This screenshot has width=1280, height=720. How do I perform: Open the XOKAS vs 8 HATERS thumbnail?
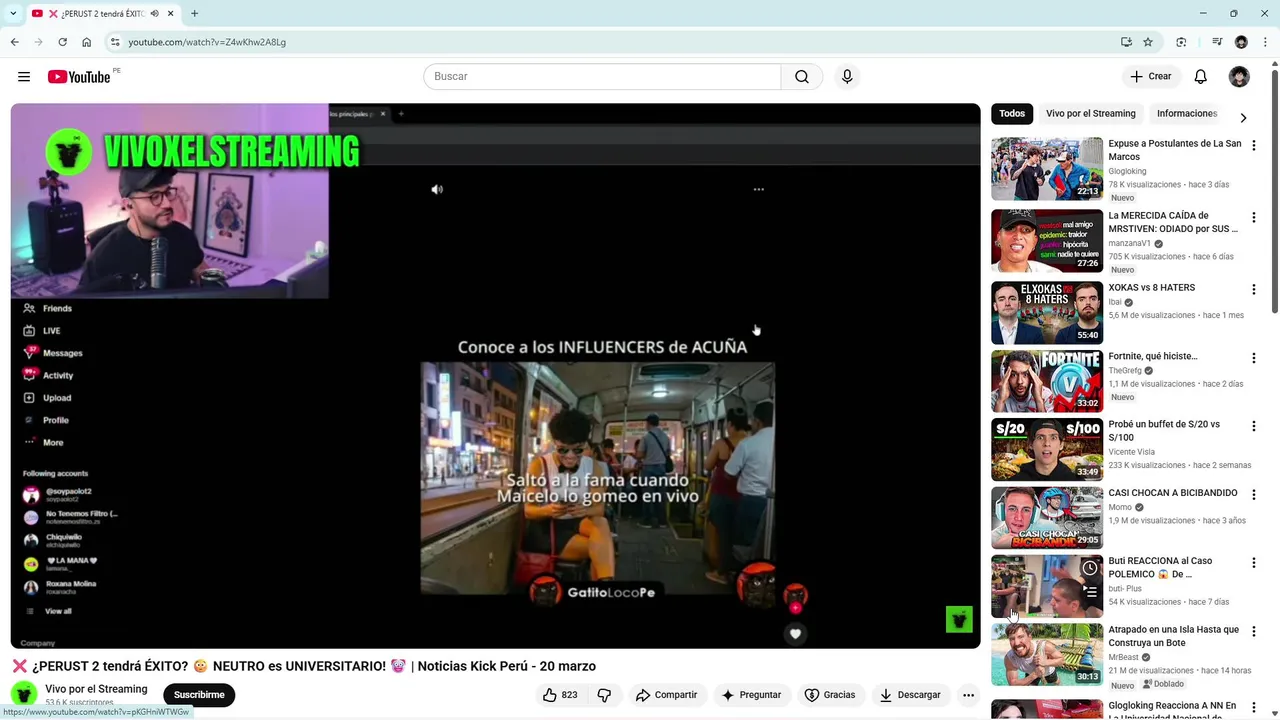point(1047,313)
